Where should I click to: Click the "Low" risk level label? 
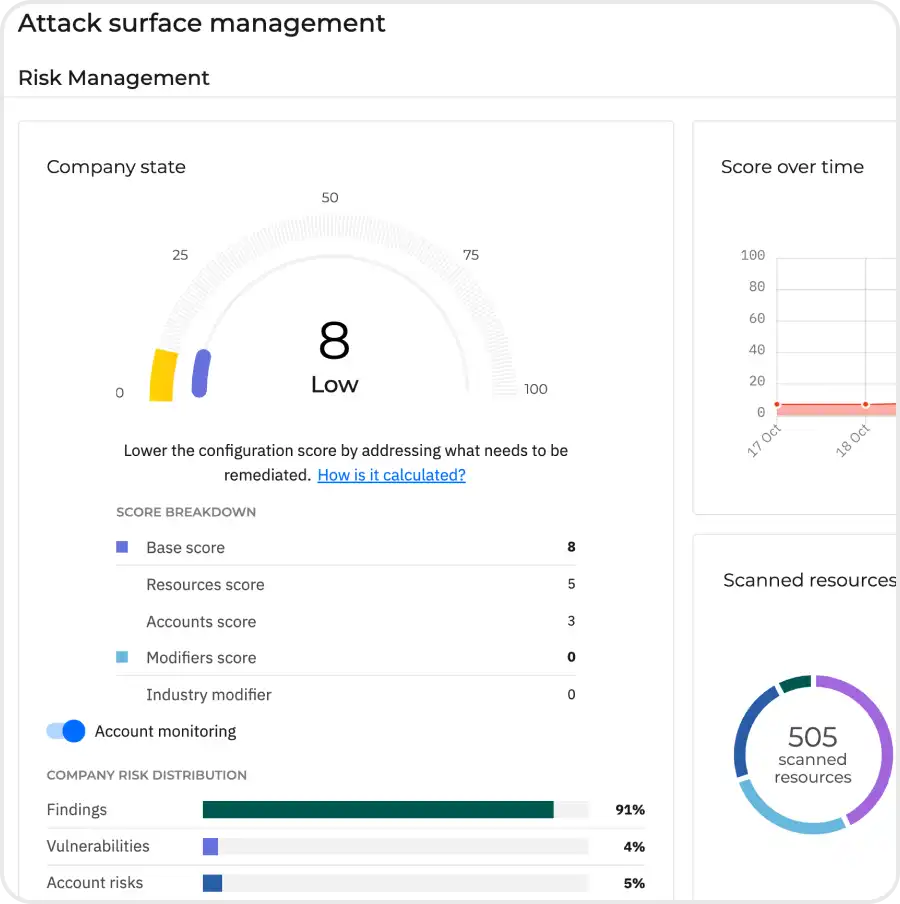(334, 385)
